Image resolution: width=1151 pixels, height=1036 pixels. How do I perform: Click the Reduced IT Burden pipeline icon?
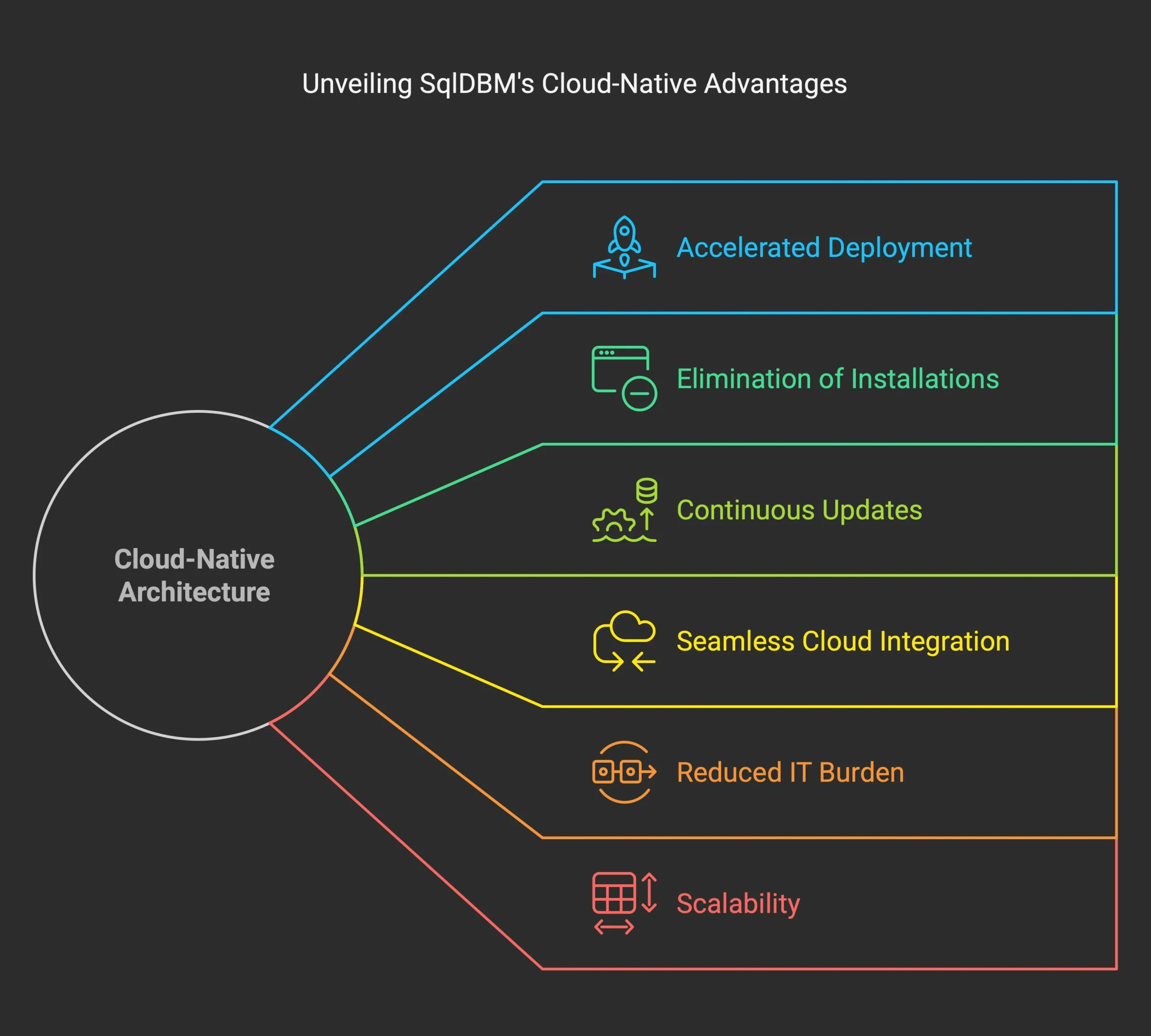coord(625,772)
